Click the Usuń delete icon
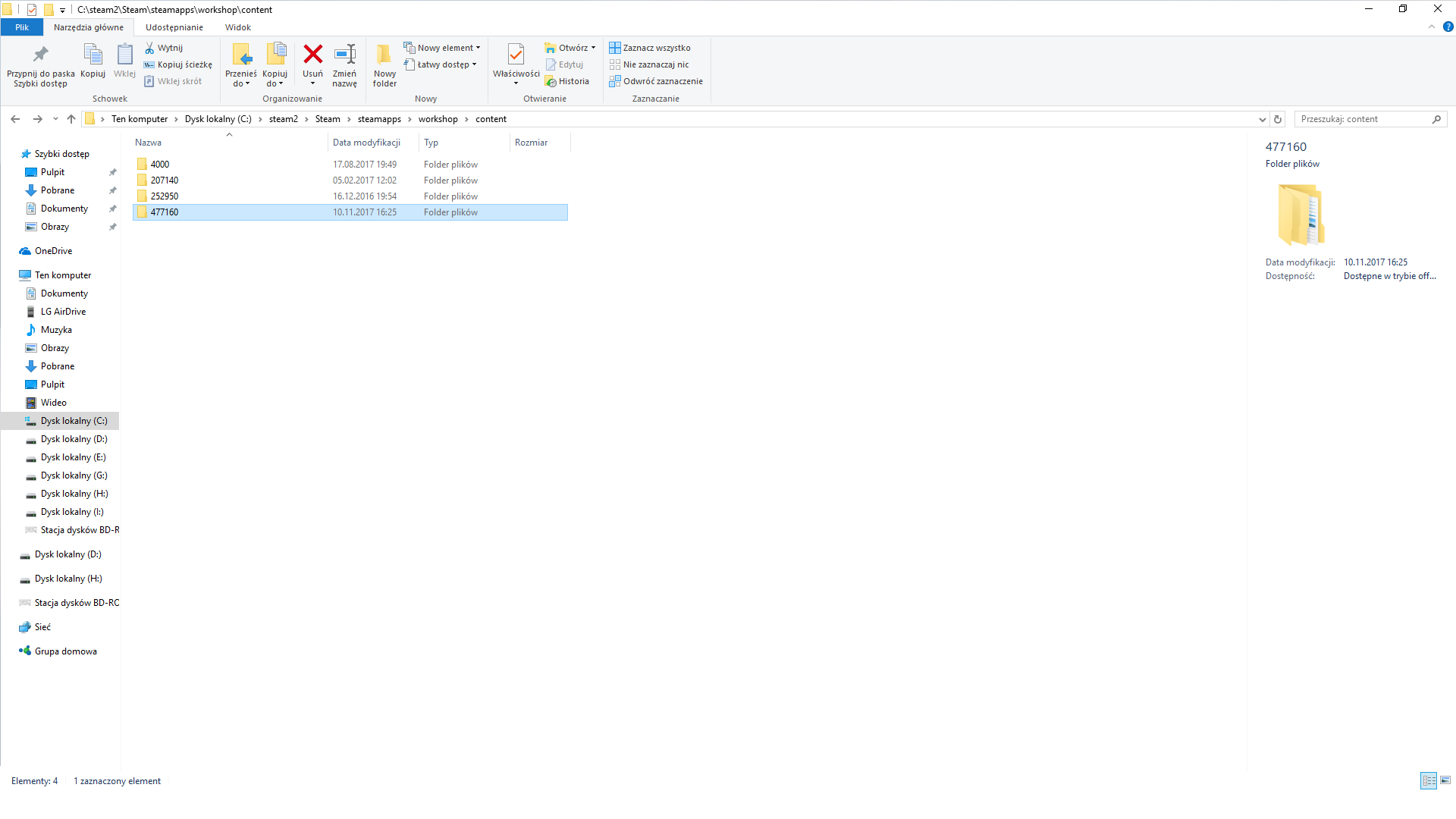The width and height of the screenshot is (1456, 819). point(312,55)
